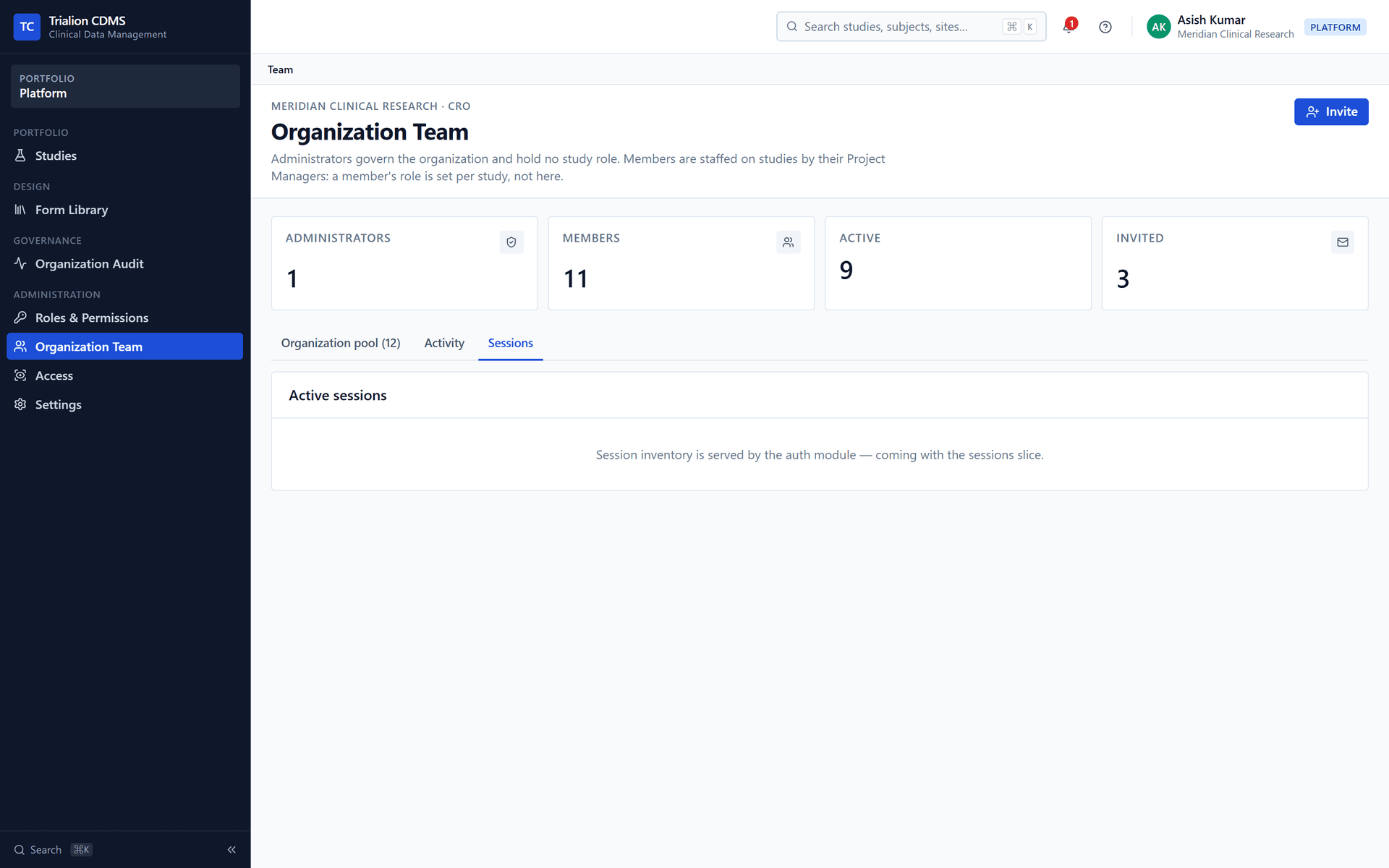Viewport: 1389px width, 868px height.
Task: Click the search magnifier icon in the top bar
Action: [792, 27]
